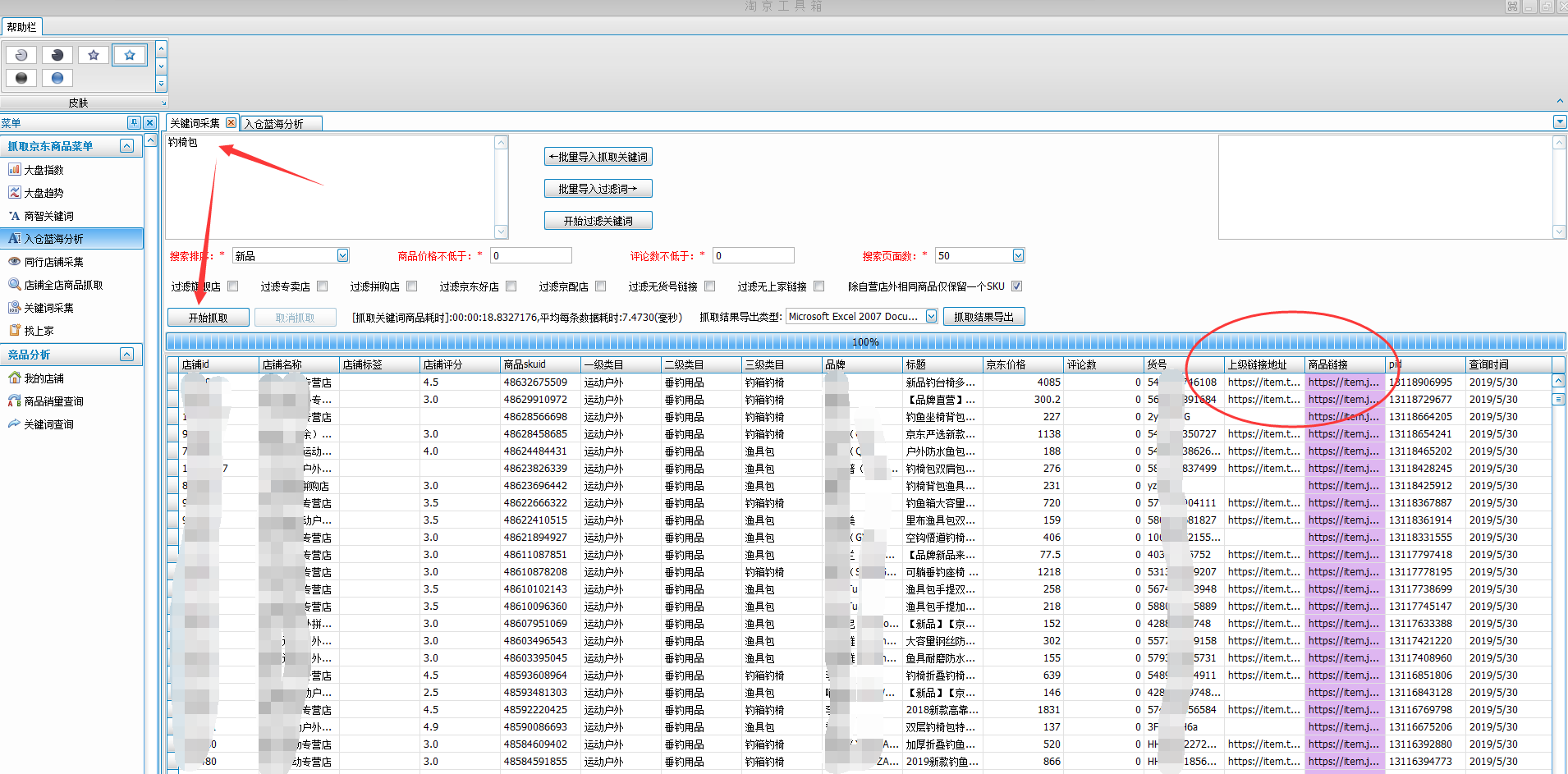The height and width of the screenshot is (774, 1568).
Task: Click the skin group launcher arrow
Action: (163, 103)
